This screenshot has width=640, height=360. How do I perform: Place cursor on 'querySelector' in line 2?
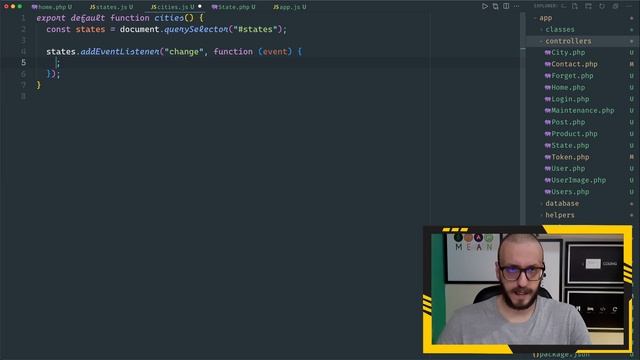point(196,29)
